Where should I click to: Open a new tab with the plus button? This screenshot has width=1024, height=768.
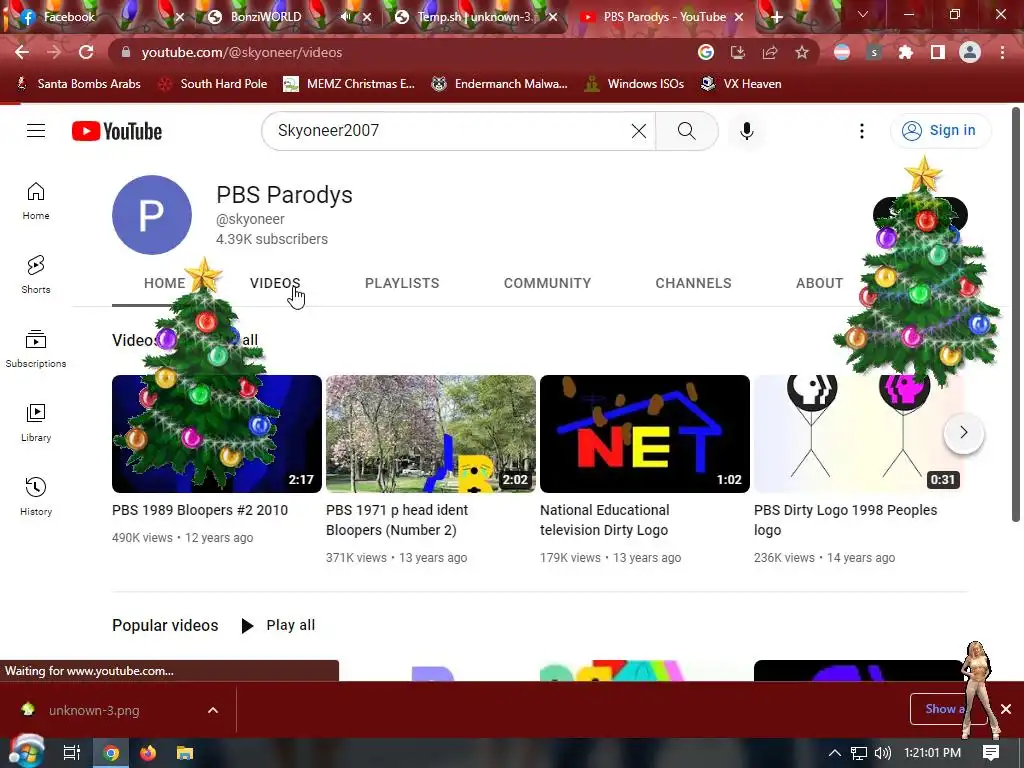click(776, 18)
